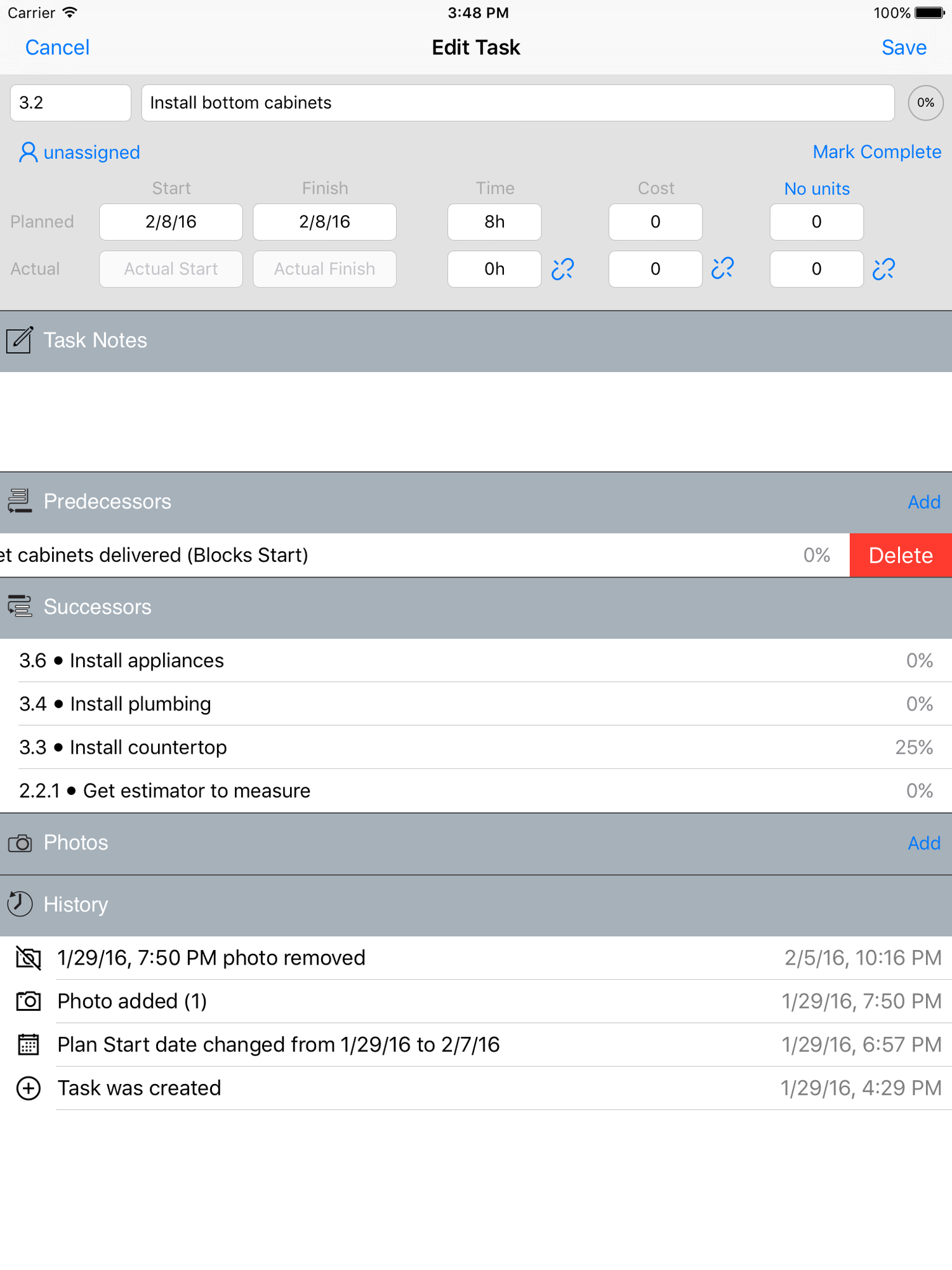Set the Actual Start date
952x1270 pixels.
click(x=171, y=269)
